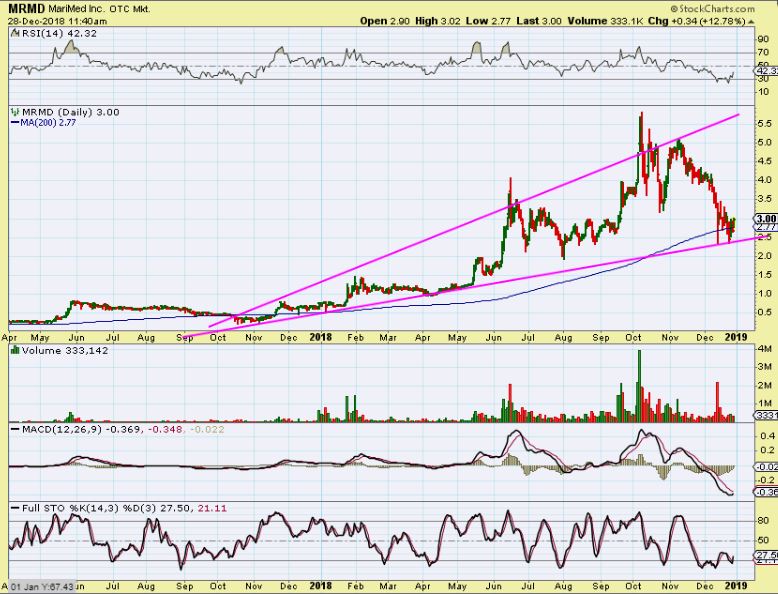
Task: Click the 3.5 price axis label
Action: click(765, 199)
